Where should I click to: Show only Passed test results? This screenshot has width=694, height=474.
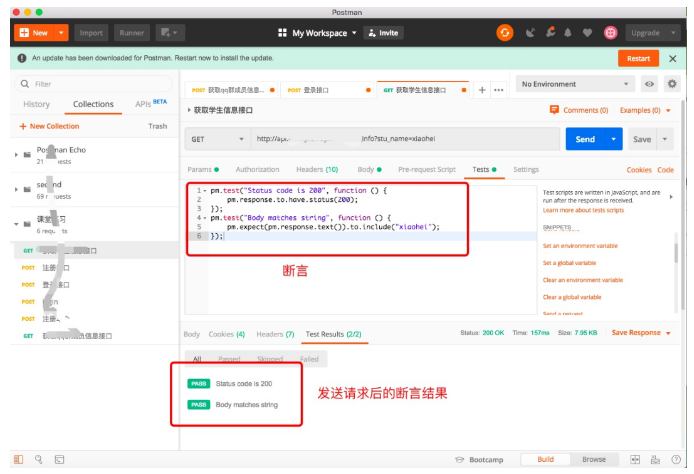click(229, 359)
